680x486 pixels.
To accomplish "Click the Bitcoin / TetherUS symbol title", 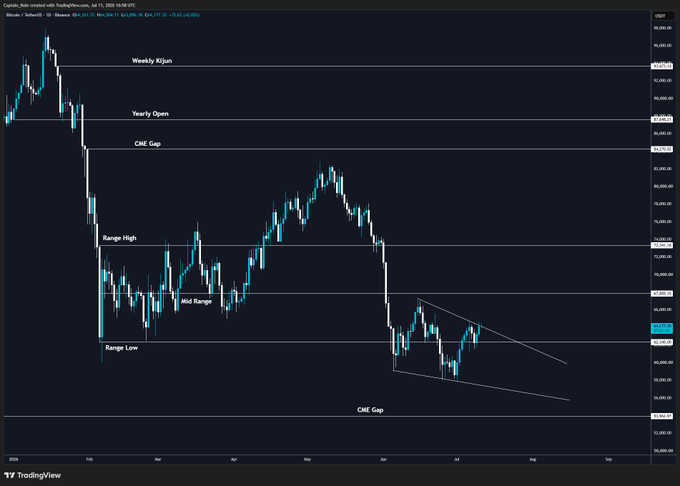I will (22, 15).
